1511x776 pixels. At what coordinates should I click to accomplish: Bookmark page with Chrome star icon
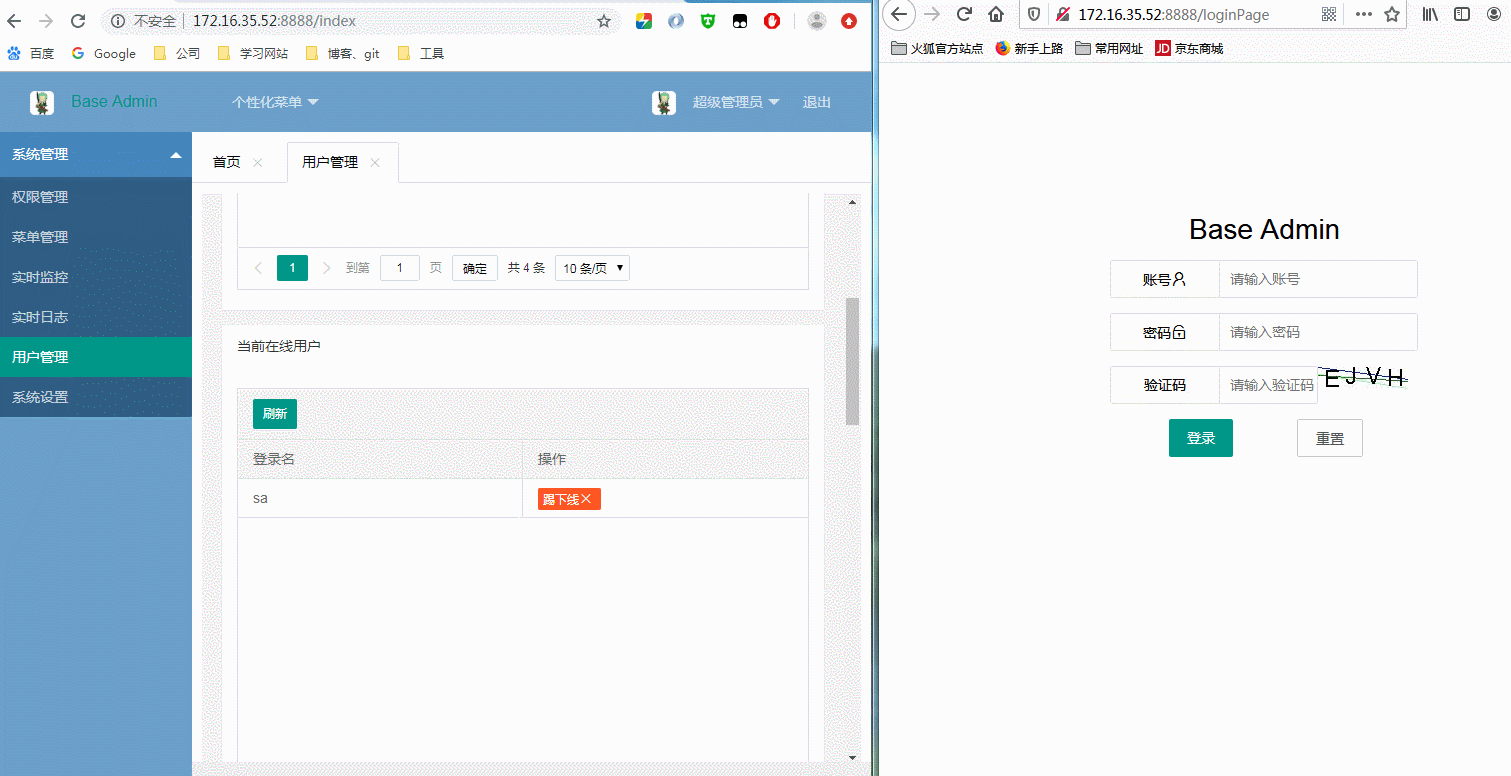click(x=604, y=21)
